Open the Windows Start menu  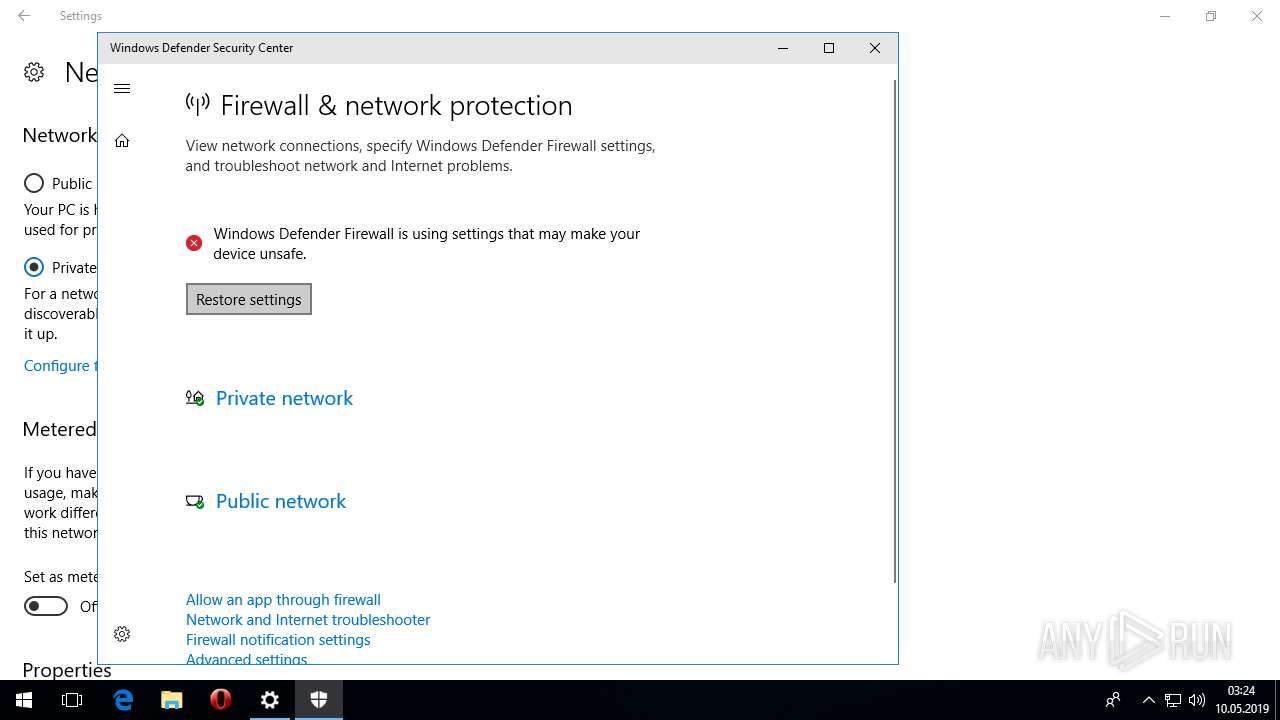[x=24, y=700]
